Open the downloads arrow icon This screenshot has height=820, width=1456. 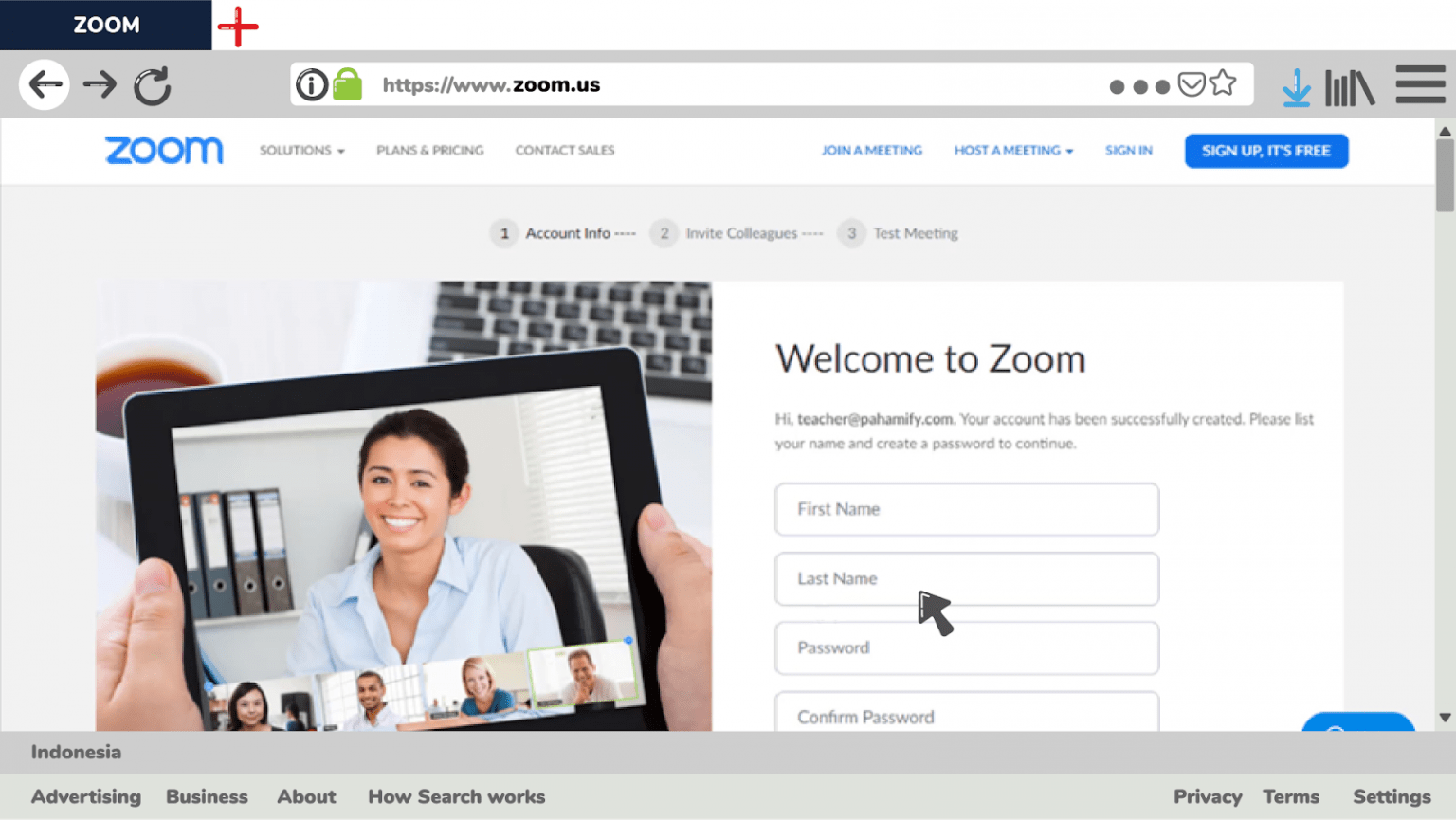1296,87
